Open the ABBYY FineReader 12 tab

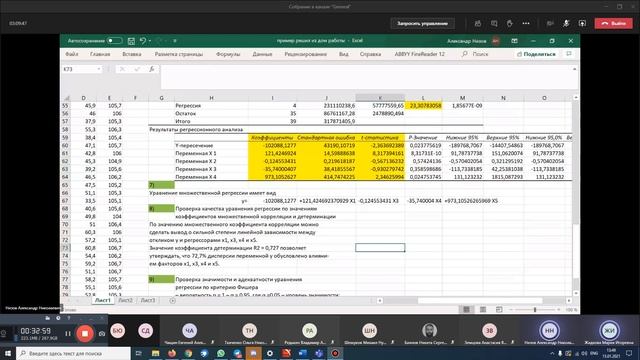pyautogui.click(x=420, y=54)
